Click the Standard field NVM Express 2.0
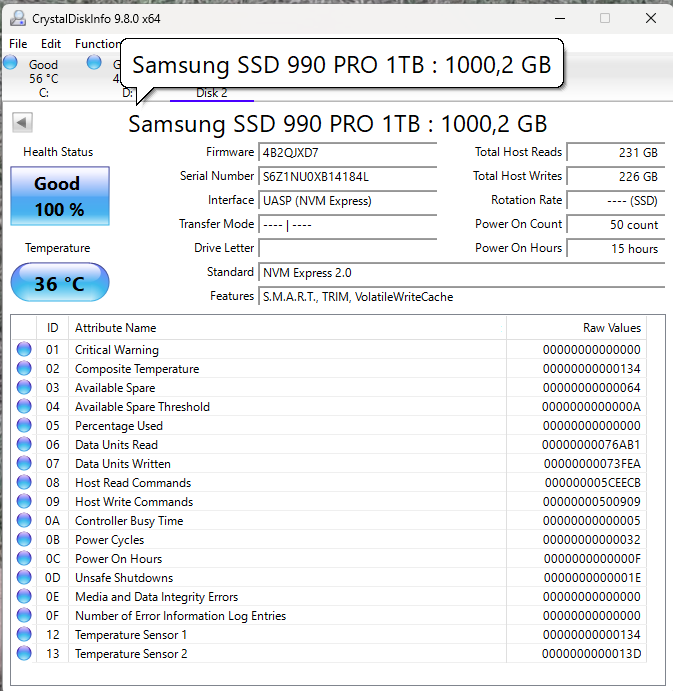Viewport: 673px width, 691px height. click(461, 273)
